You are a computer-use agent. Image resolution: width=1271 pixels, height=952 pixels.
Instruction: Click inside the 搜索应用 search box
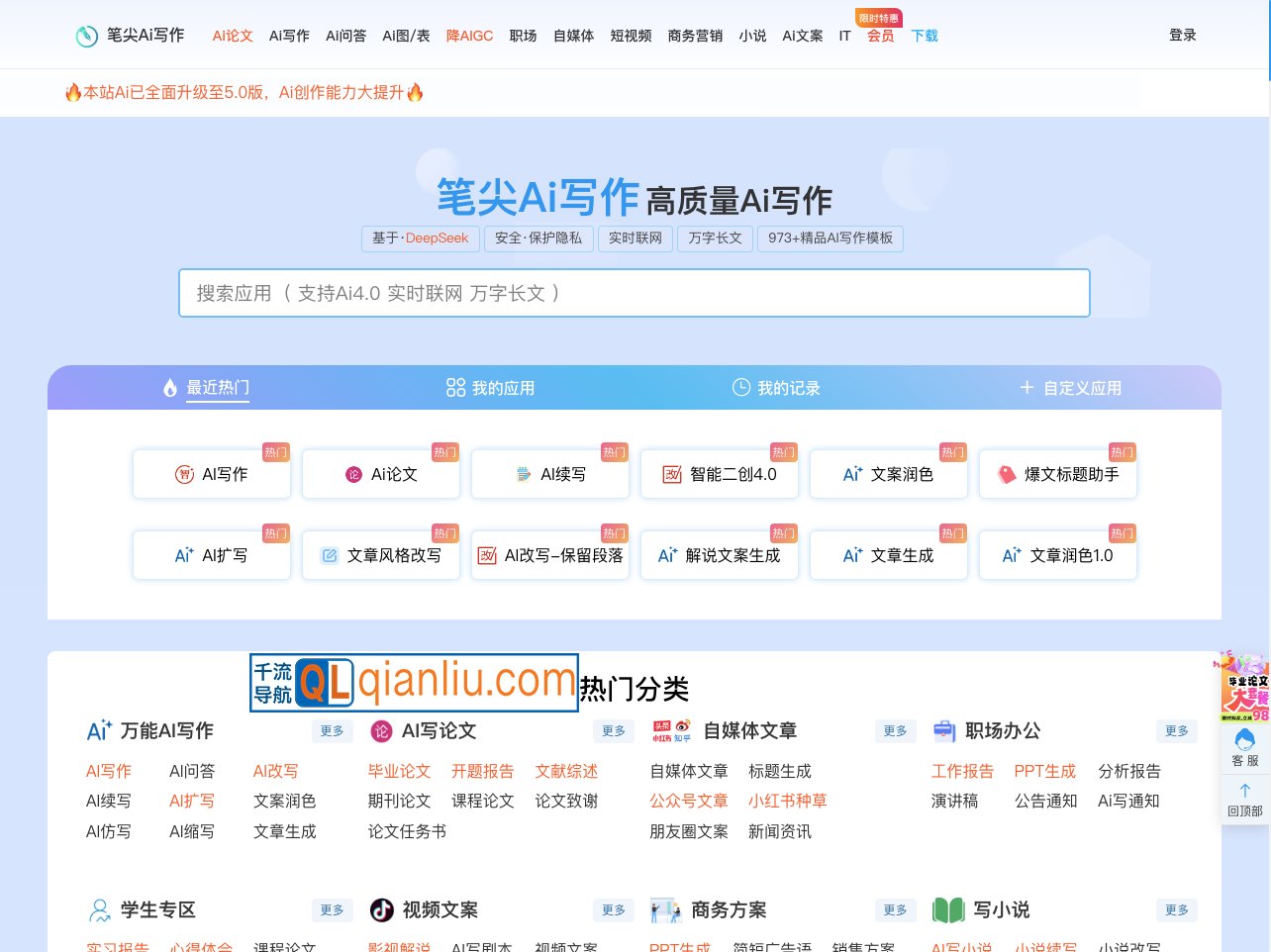[634, 293]
